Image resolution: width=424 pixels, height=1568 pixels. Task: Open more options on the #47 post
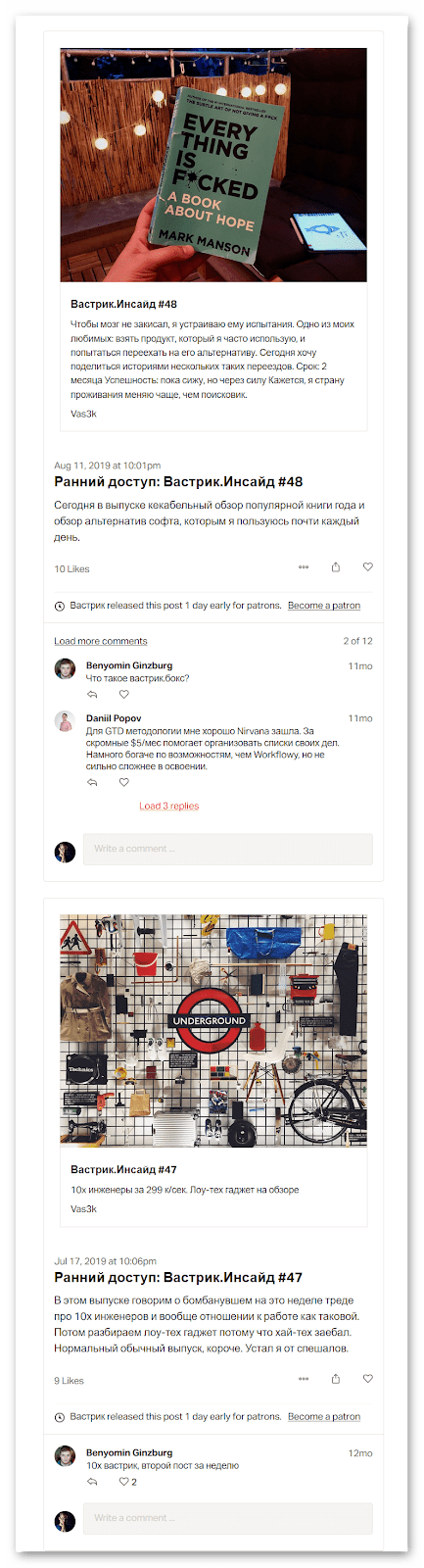pos(304,1378)
